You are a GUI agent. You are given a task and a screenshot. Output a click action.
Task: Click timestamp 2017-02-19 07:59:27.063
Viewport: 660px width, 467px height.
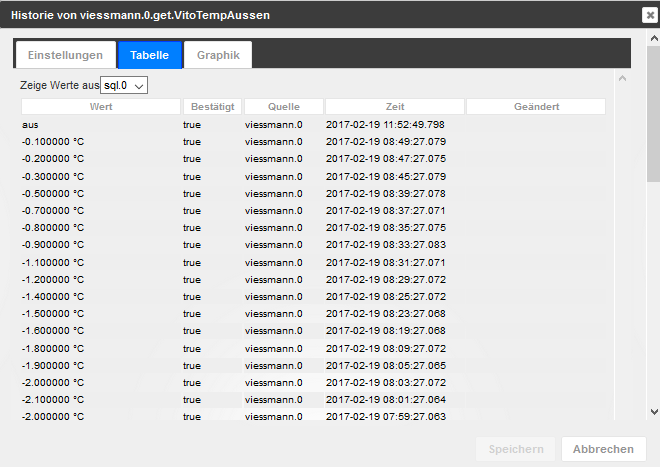pos(386,416)
